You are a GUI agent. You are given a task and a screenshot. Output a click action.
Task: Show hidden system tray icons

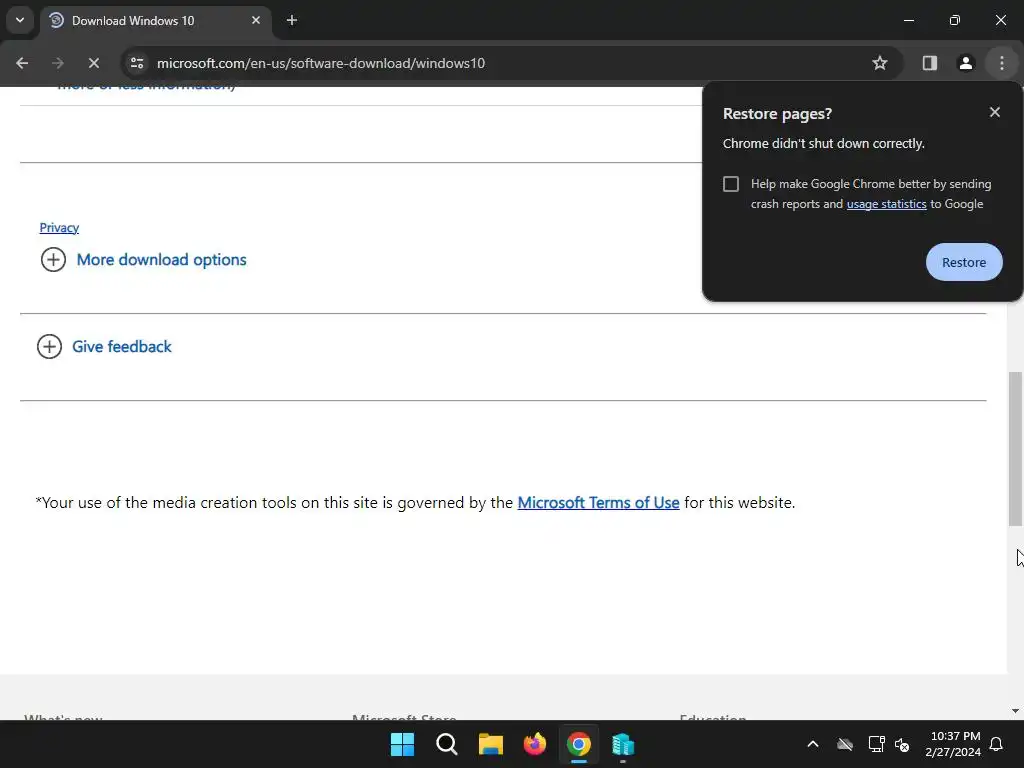(813, 744)
